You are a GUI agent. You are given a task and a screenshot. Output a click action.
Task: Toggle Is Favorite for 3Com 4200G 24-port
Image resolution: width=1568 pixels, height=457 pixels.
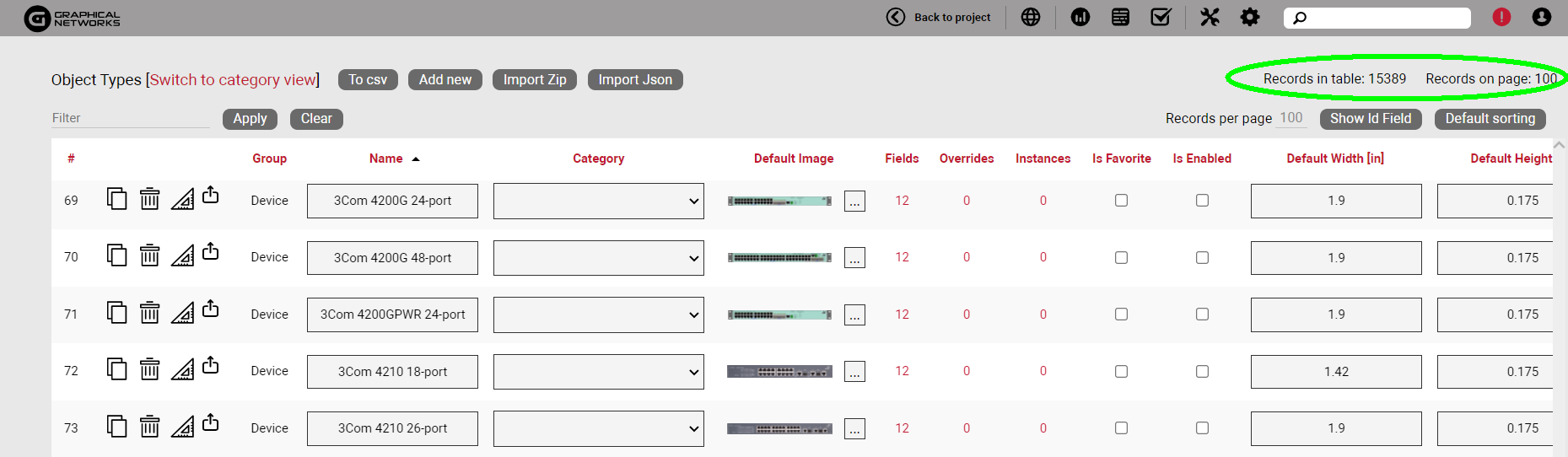[x=1121, y=201]
